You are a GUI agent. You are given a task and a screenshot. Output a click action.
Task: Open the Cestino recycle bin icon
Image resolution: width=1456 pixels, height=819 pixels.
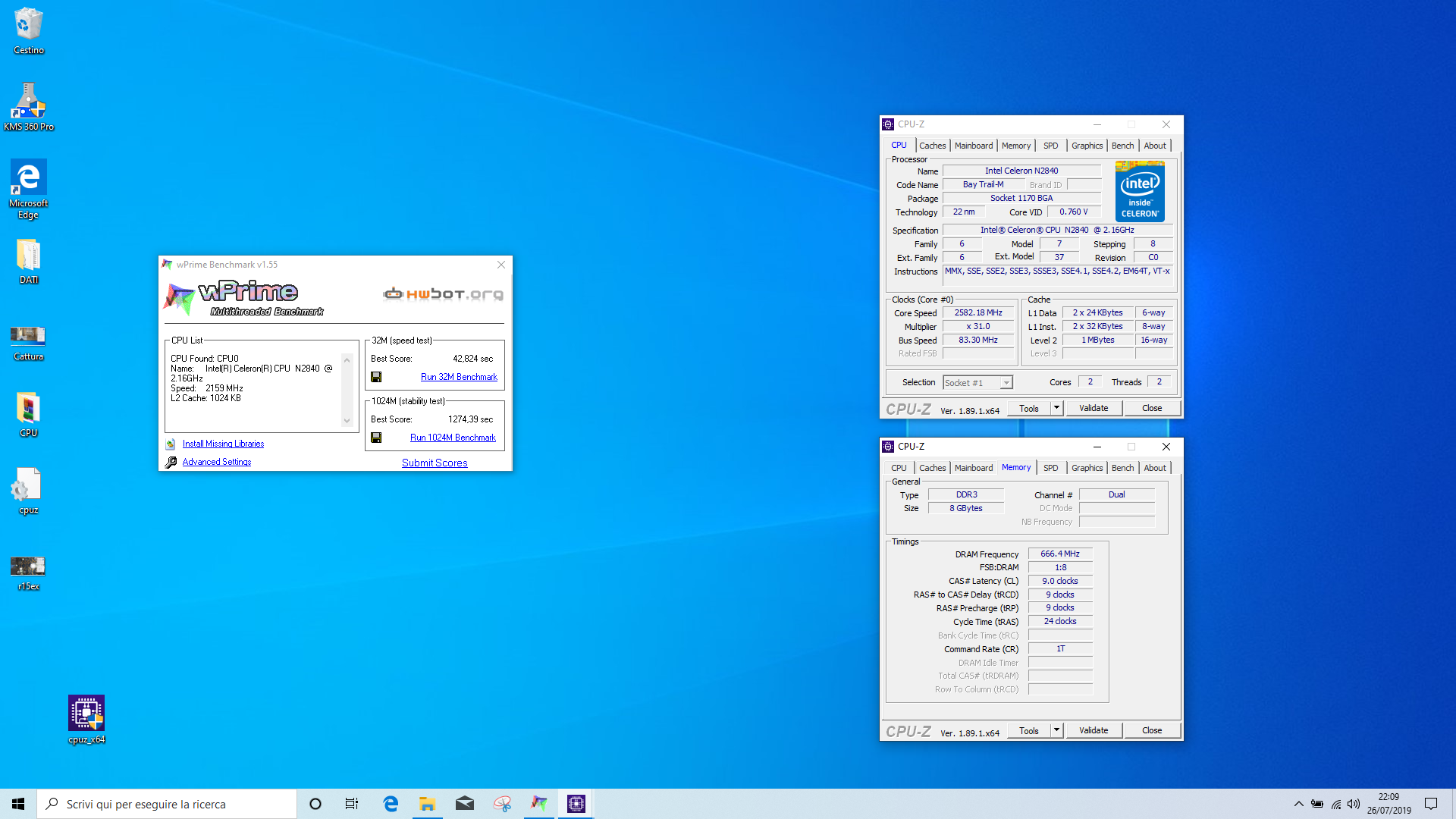pyautogui.click(x=29, y=30)
